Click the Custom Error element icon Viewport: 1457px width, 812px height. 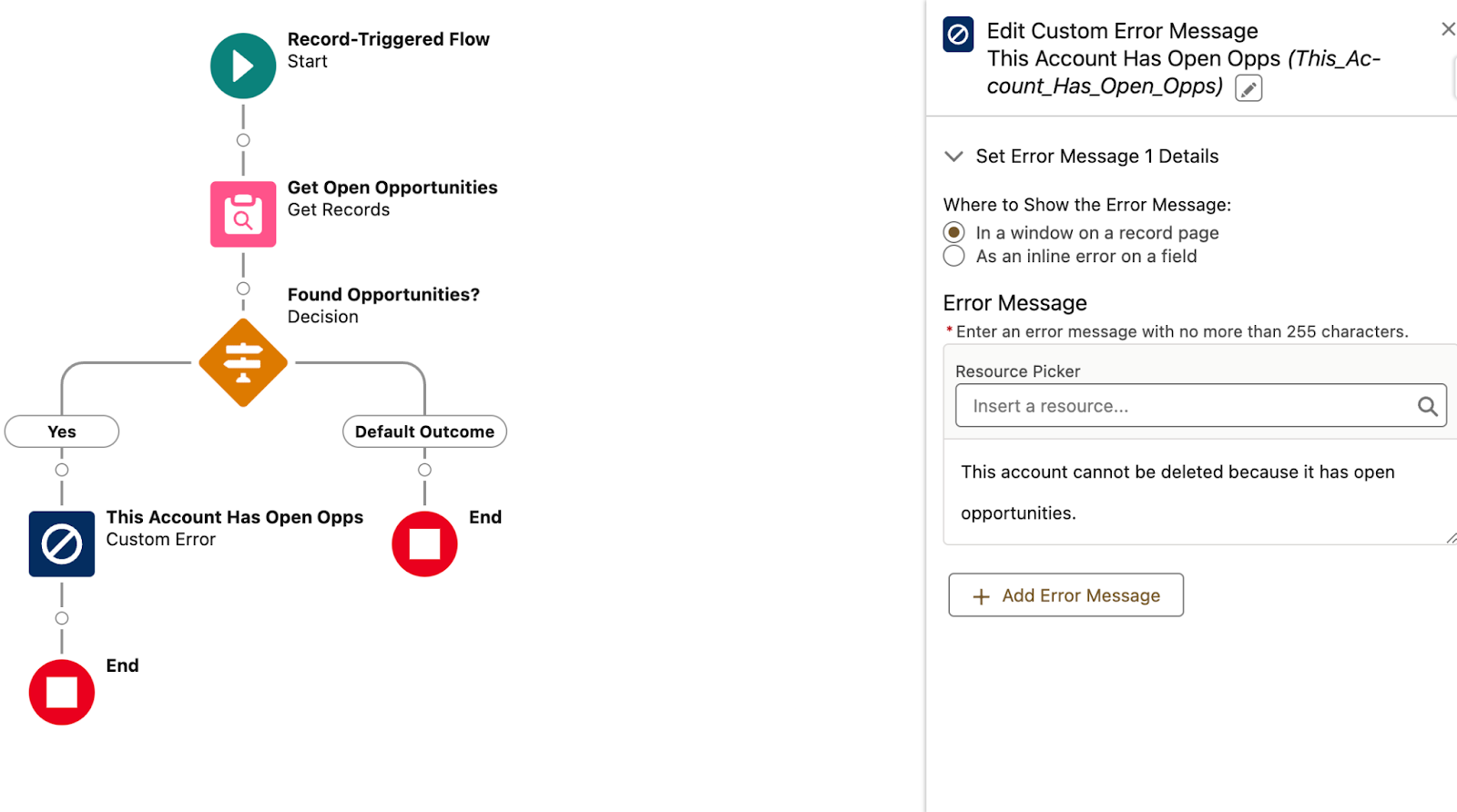click(62, 544)
